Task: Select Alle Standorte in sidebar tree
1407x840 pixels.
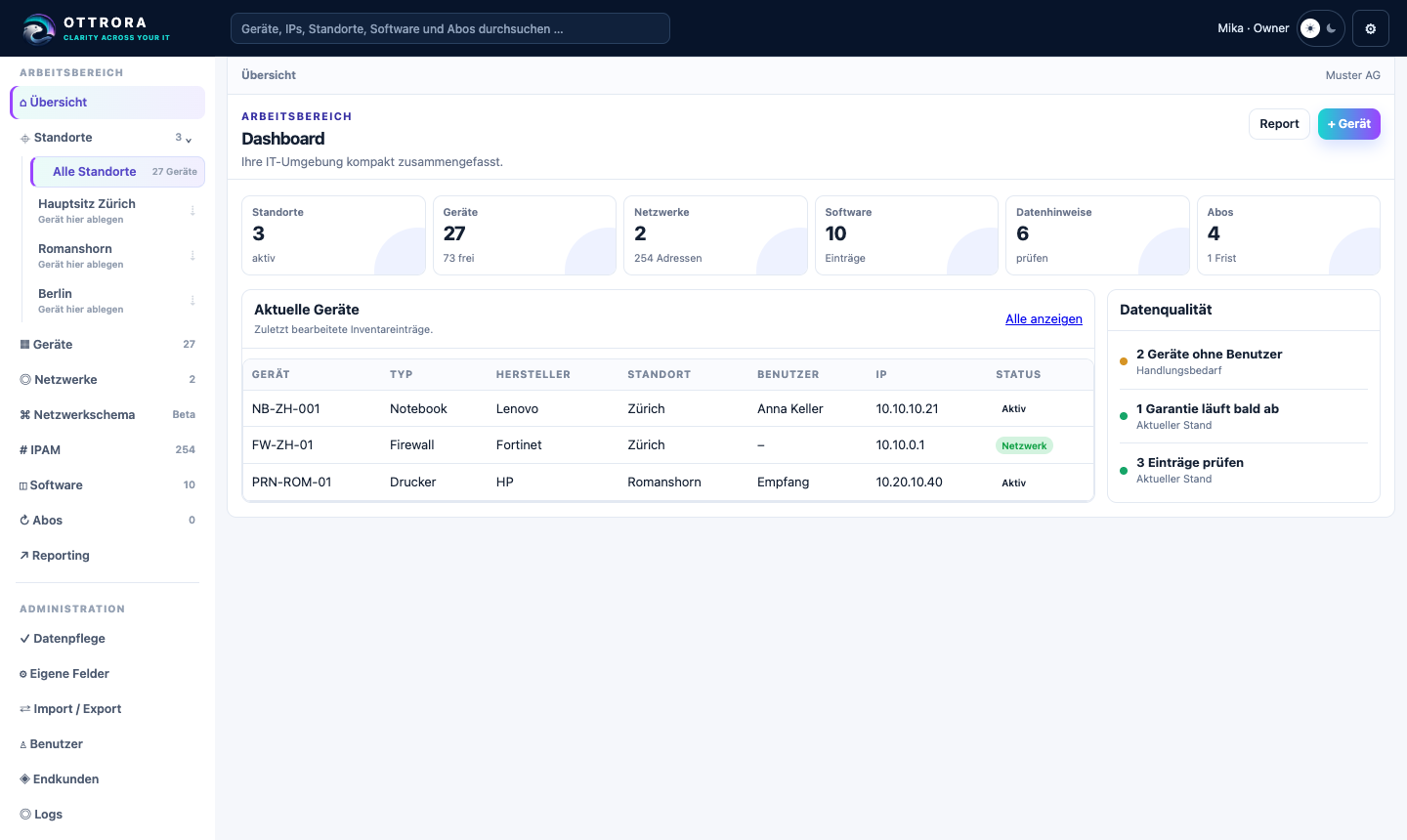Action: click(117, 172)
